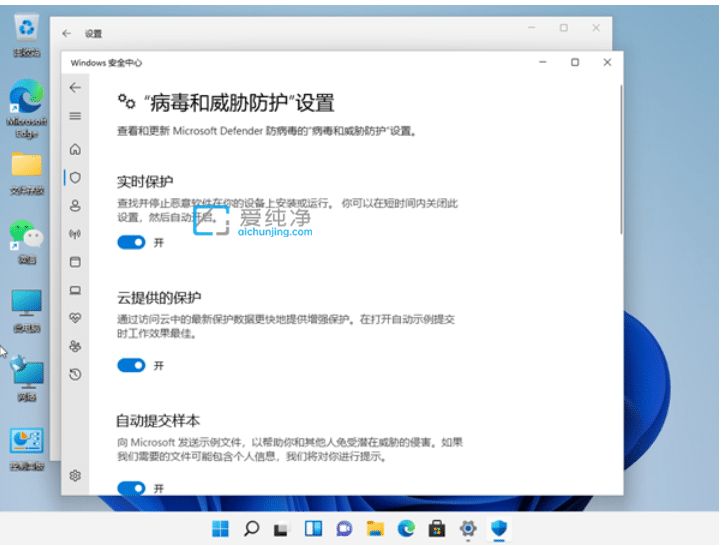Open This PC desktop icon
The image size is (722, 547).
[27, 311]
